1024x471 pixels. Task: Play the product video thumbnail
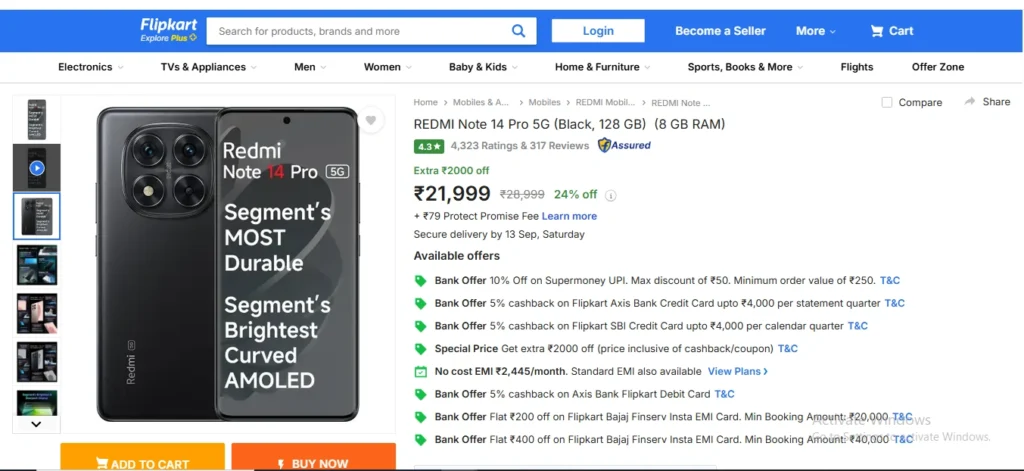tap(37, 168)
